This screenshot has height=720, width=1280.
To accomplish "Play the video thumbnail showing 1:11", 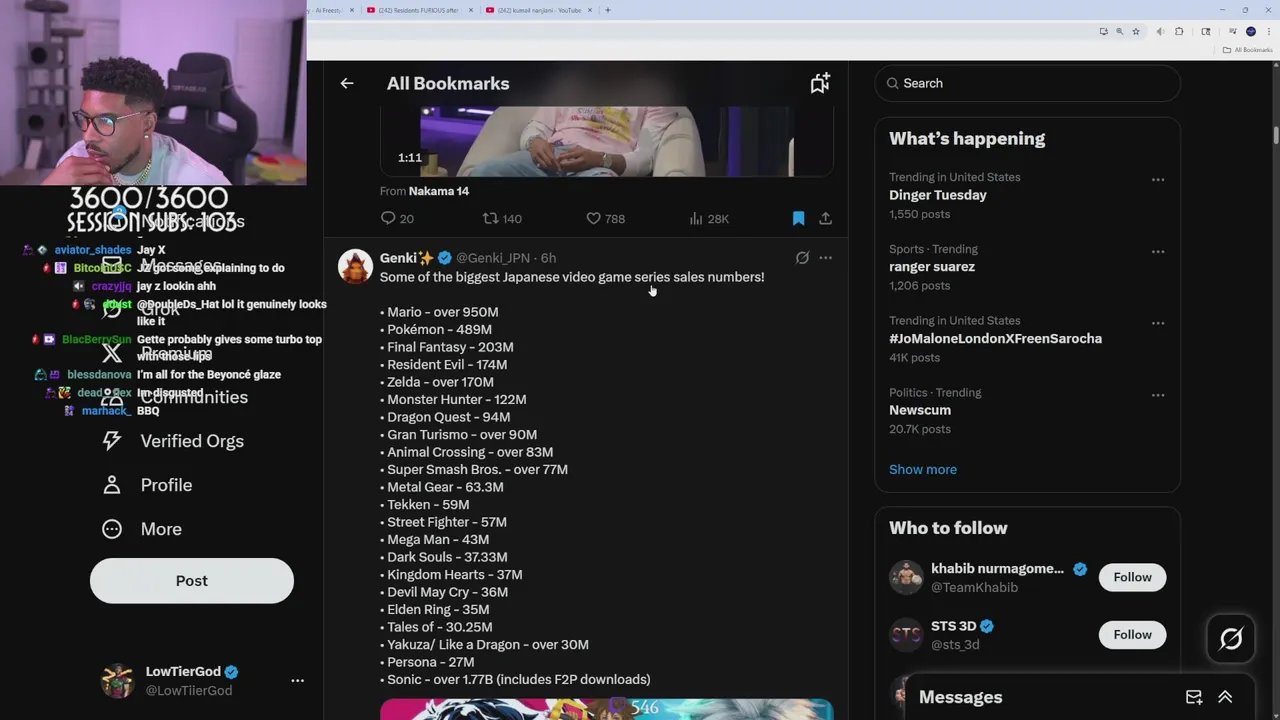I will click(x=606, y=141).
